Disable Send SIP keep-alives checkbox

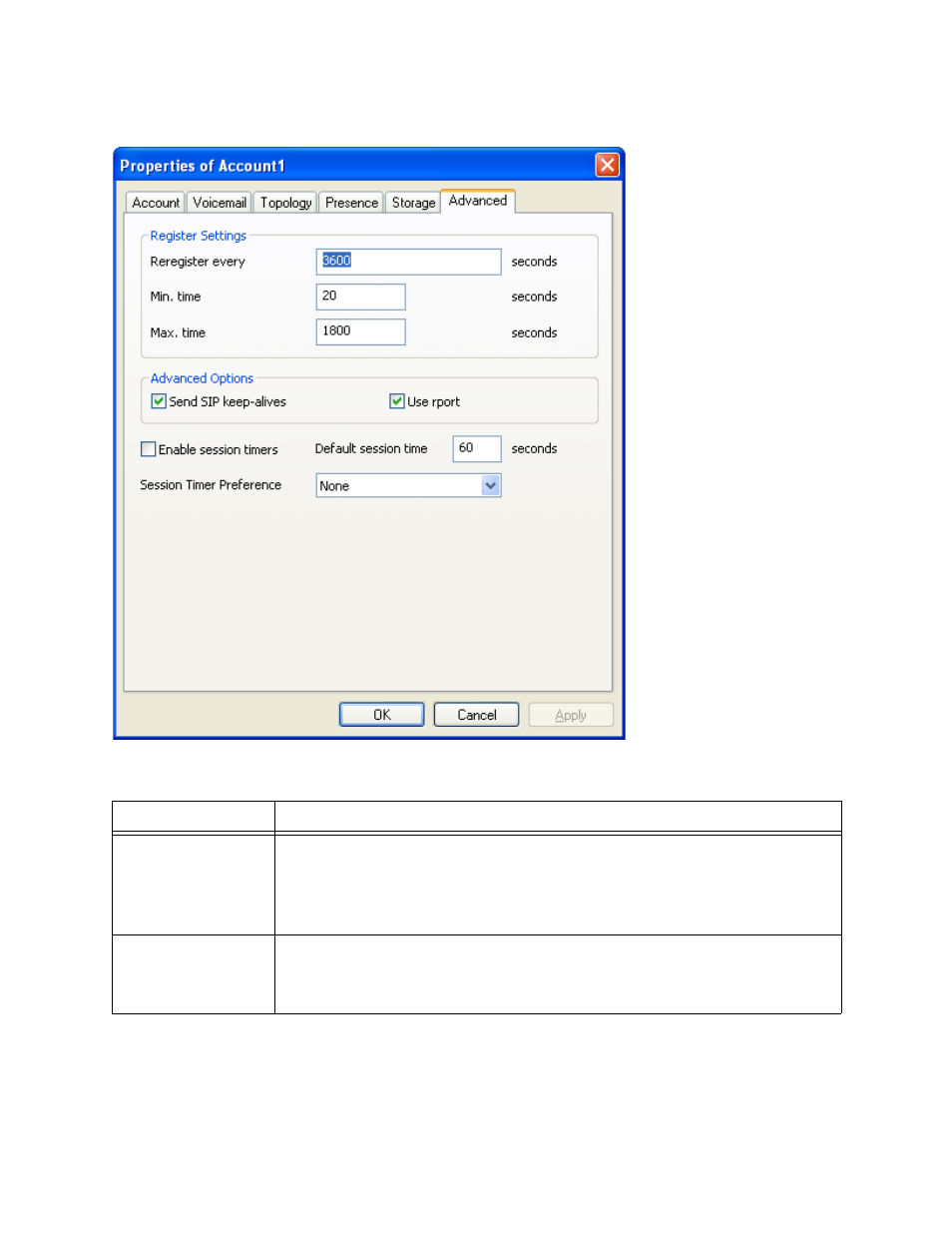159,401
